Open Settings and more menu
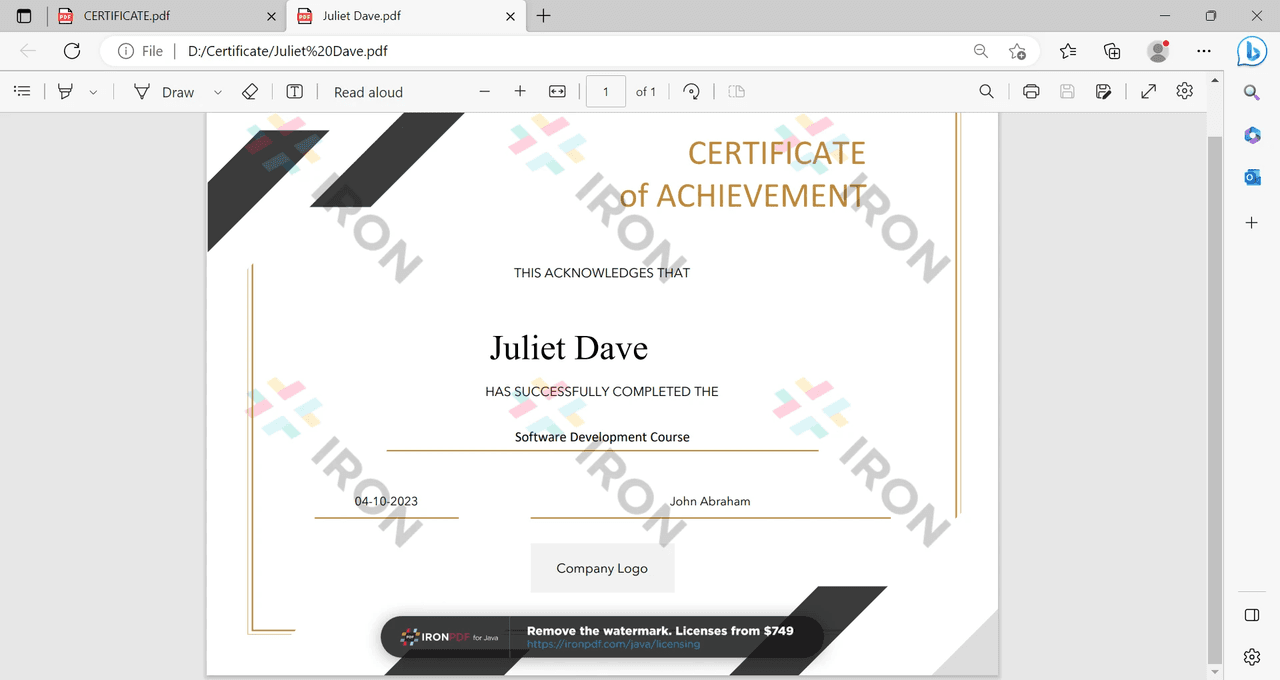This screenshot has width=1280, height=680. [1204, 51]
